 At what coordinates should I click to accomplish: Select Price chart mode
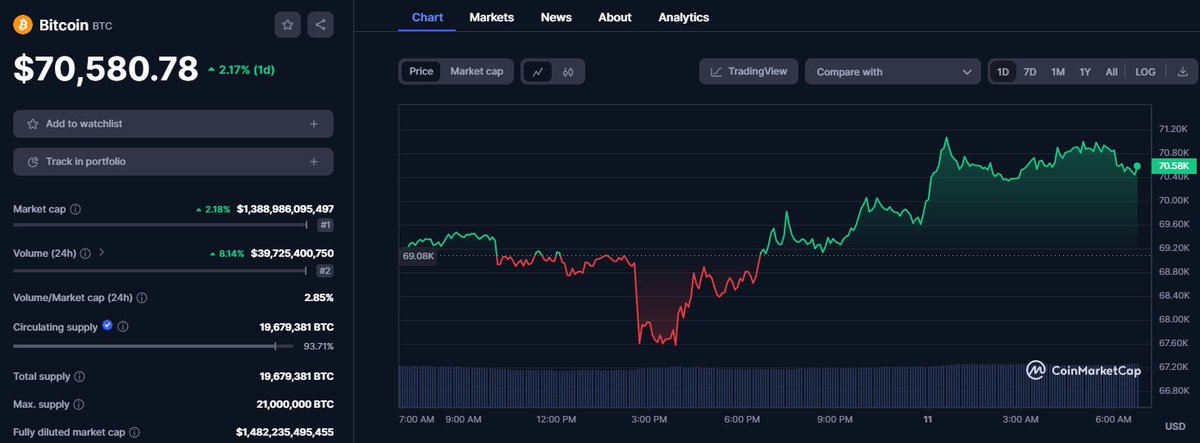(421, 72)
